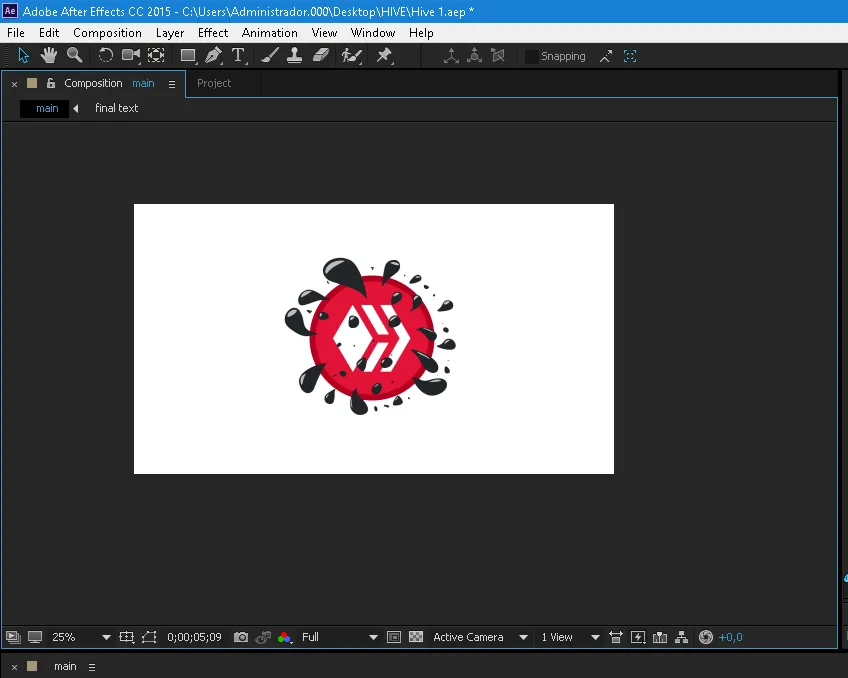
Task: Select the Horizontal Type tool
Action: (x=238, y=55)
